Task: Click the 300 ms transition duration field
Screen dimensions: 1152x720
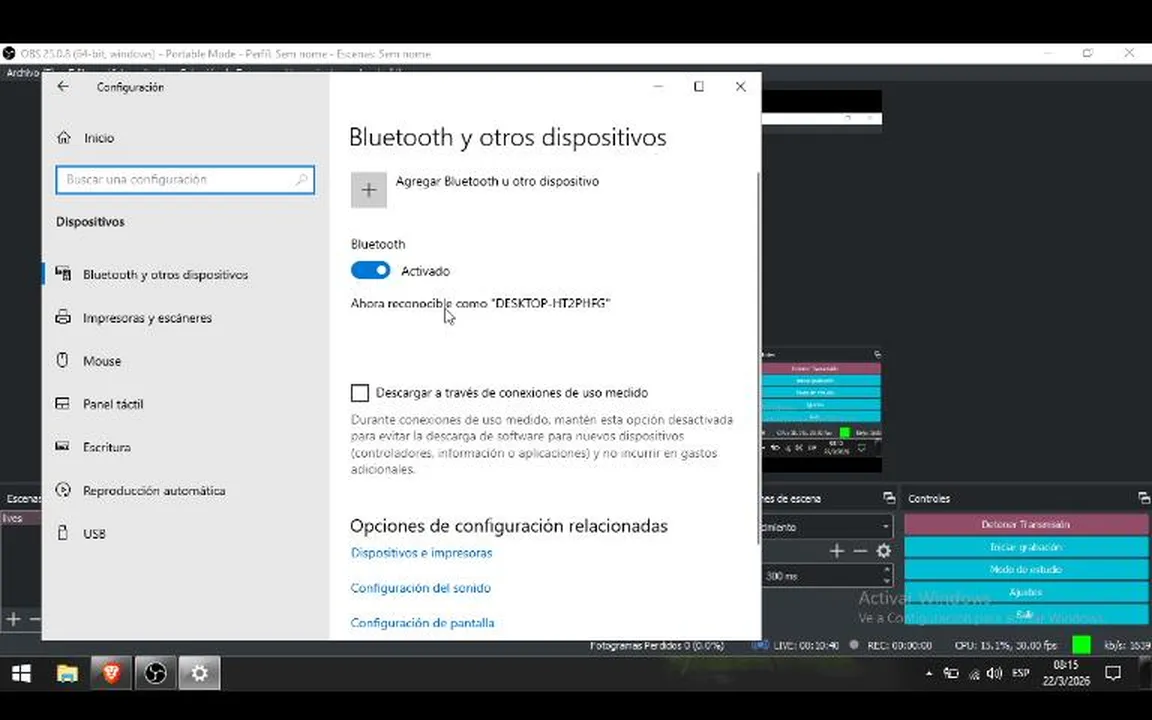Action: click(x=821, y=575)
